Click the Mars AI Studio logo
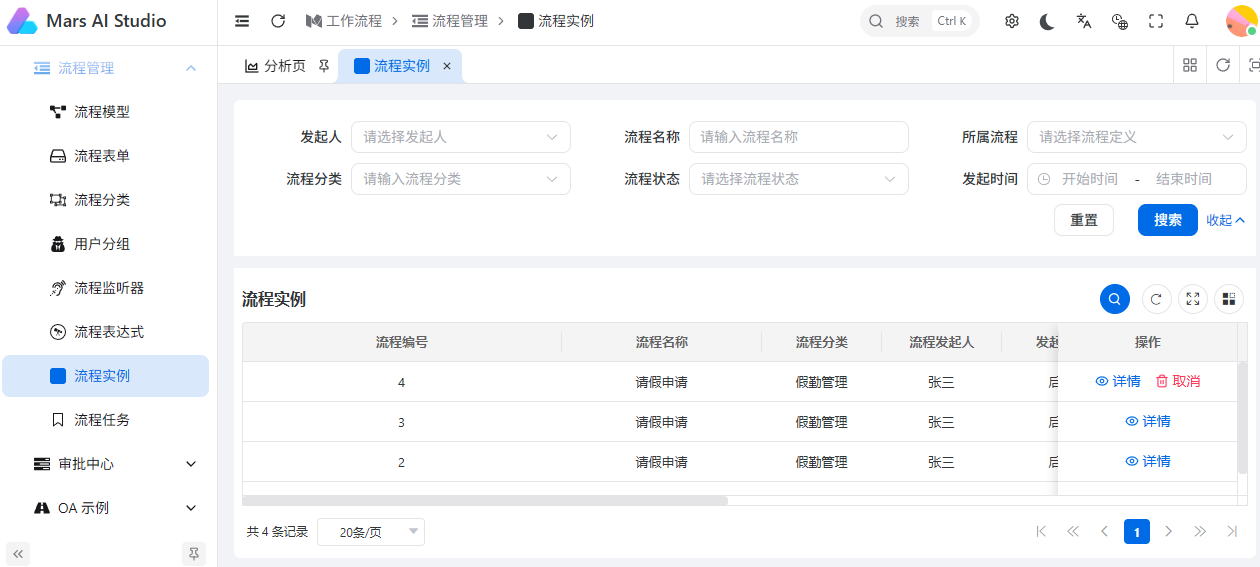The width and height of the screenshot is (1260, 567). coord(22,21)
